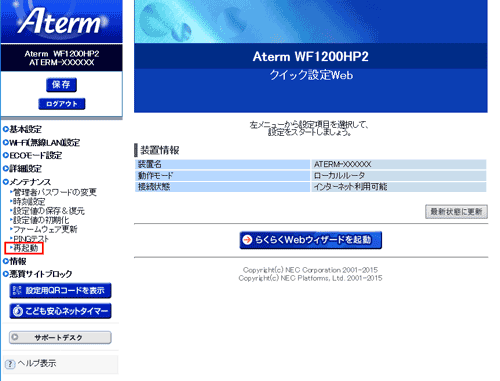Screen dimensions: 500x381
Task: Click the ヘルプ表示 help link
Action: point(37,363)
